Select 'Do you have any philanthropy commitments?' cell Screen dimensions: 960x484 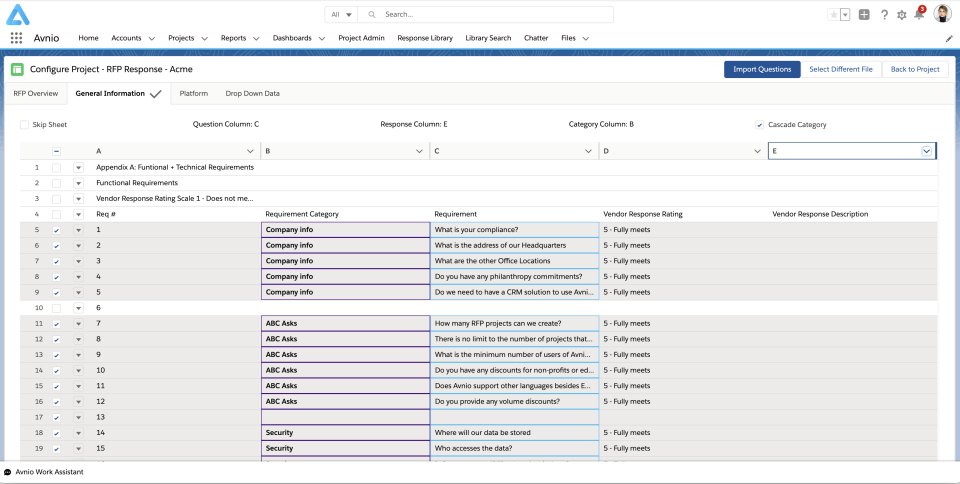[x=514, y=277]
